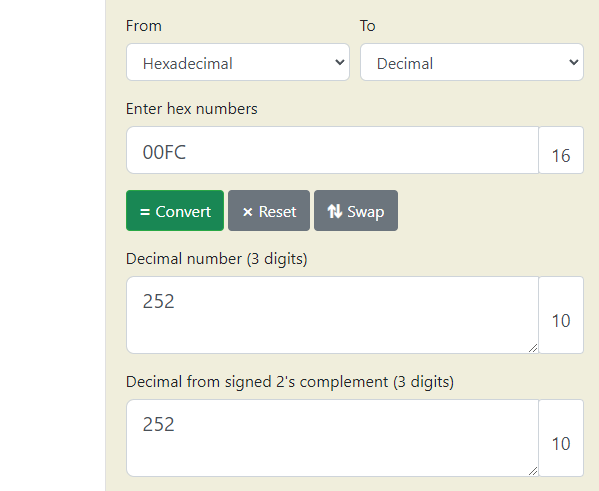Click the base 10 label beside Decimal number
The width and height of the screenshot is (599, 491).
point(561,321)
